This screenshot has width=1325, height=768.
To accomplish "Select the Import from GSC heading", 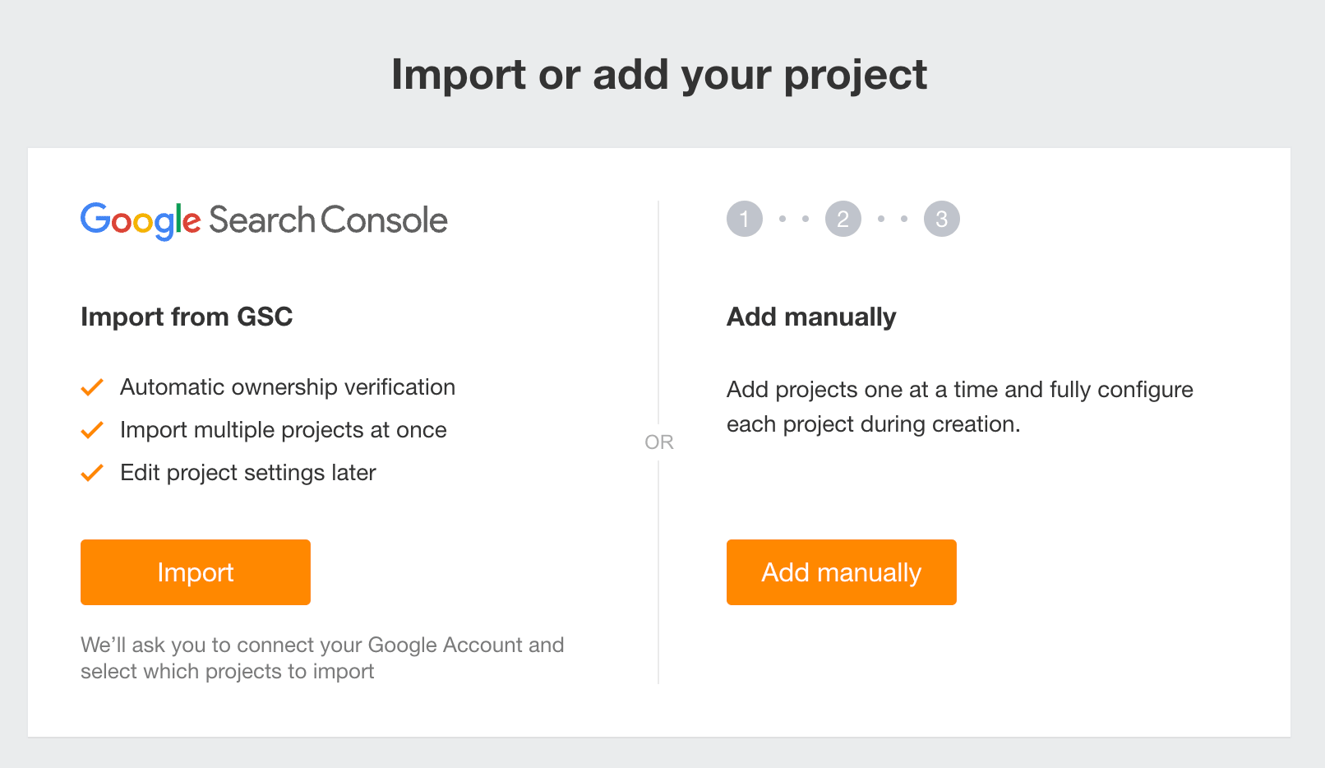I will [187, 317].
